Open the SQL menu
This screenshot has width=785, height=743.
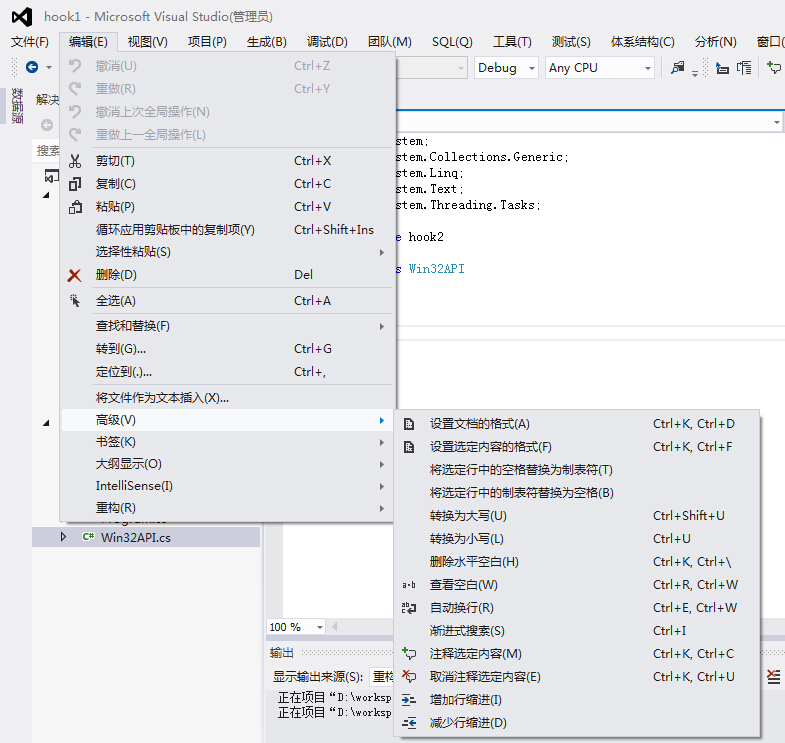pyautogui.click(x=453, y=42)
